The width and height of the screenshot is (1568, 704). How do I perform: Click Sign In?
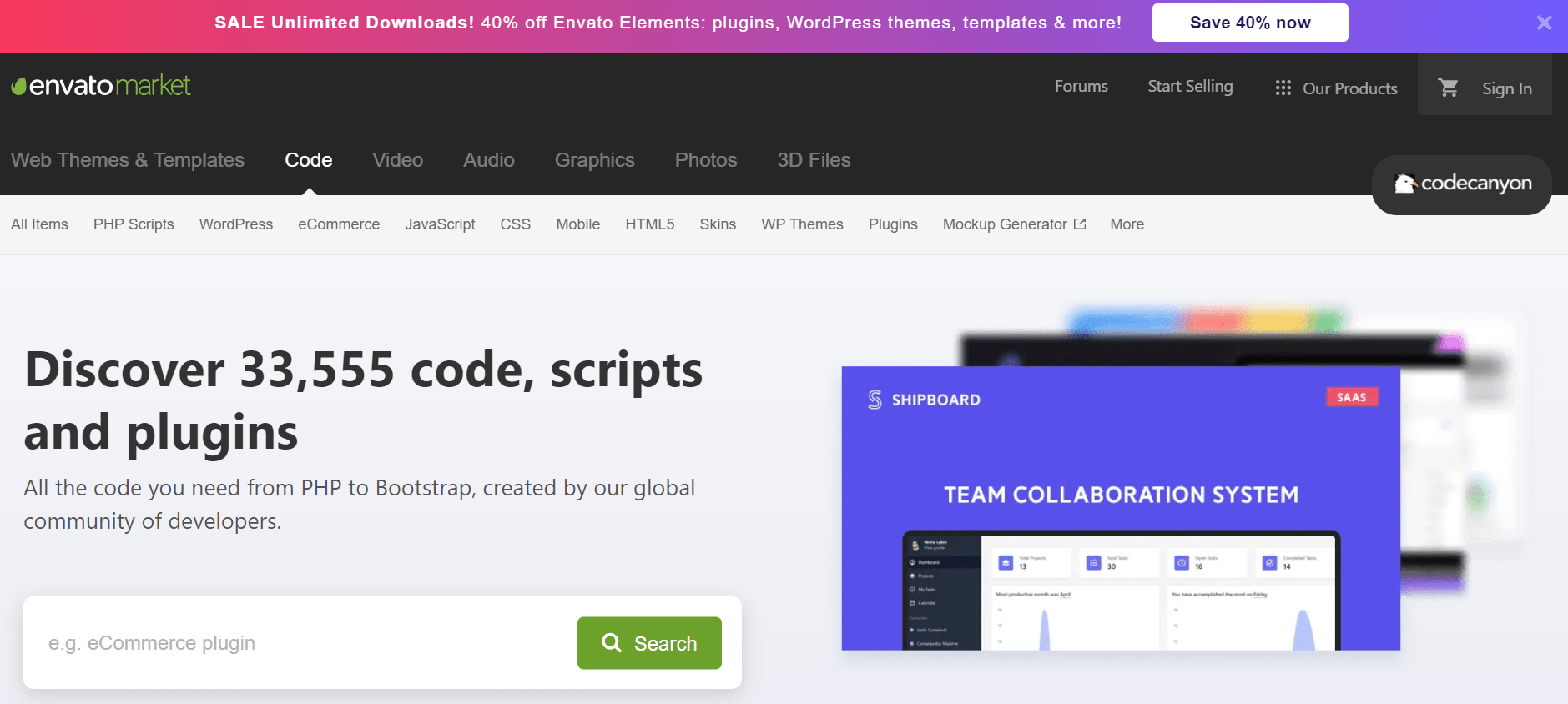(1507, 88)
